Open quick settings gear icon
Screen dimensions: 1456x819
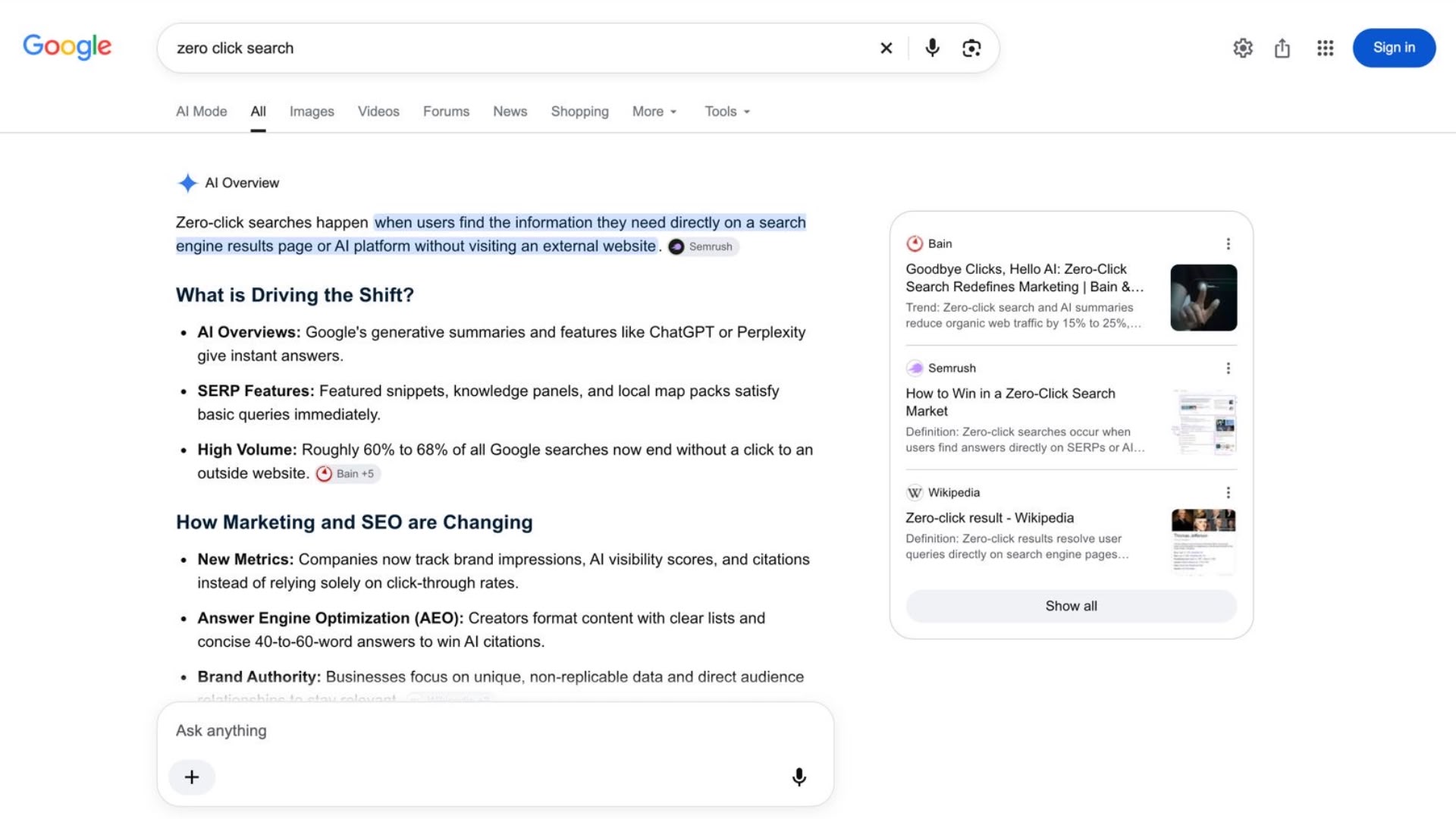click(1243, 48)
